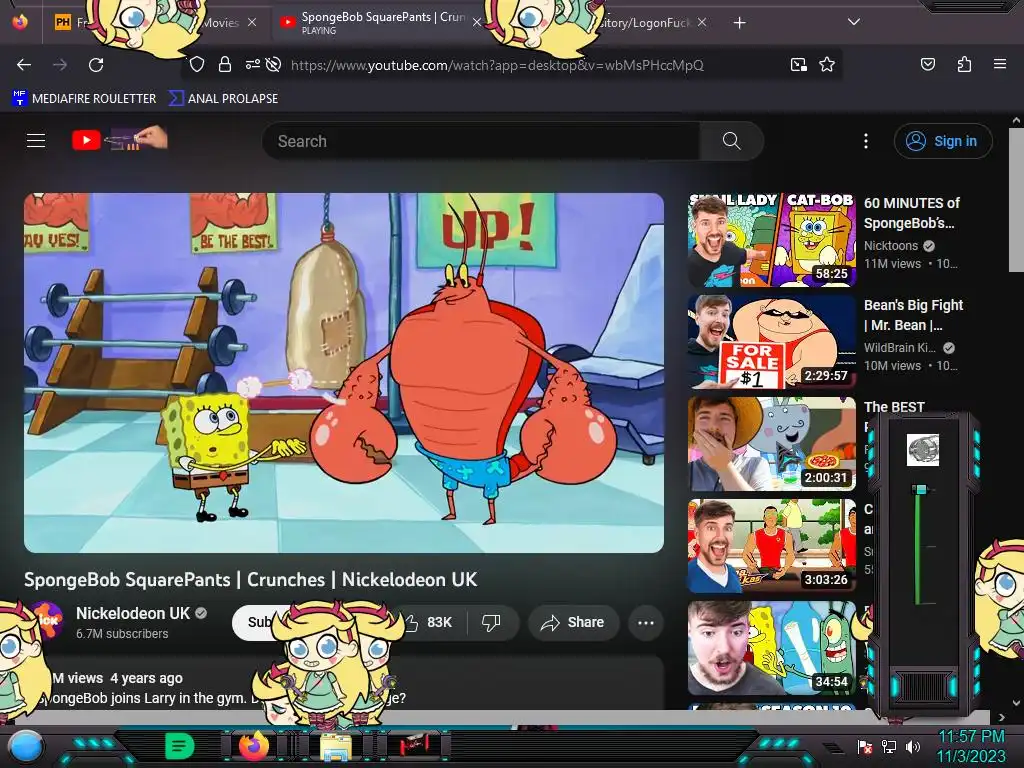Open picture-in-picture icon in address bar
This screenshot has height=768, width=1024.
tap(798, 64)
